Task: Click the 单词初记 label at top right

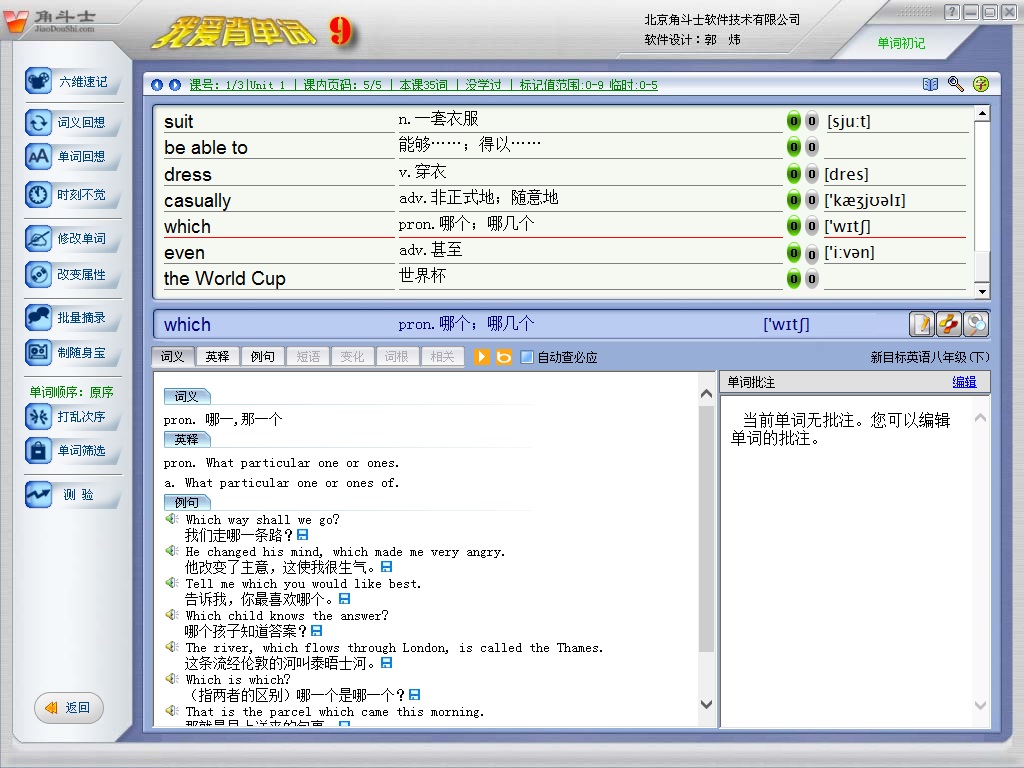Action: coord(901,43)
